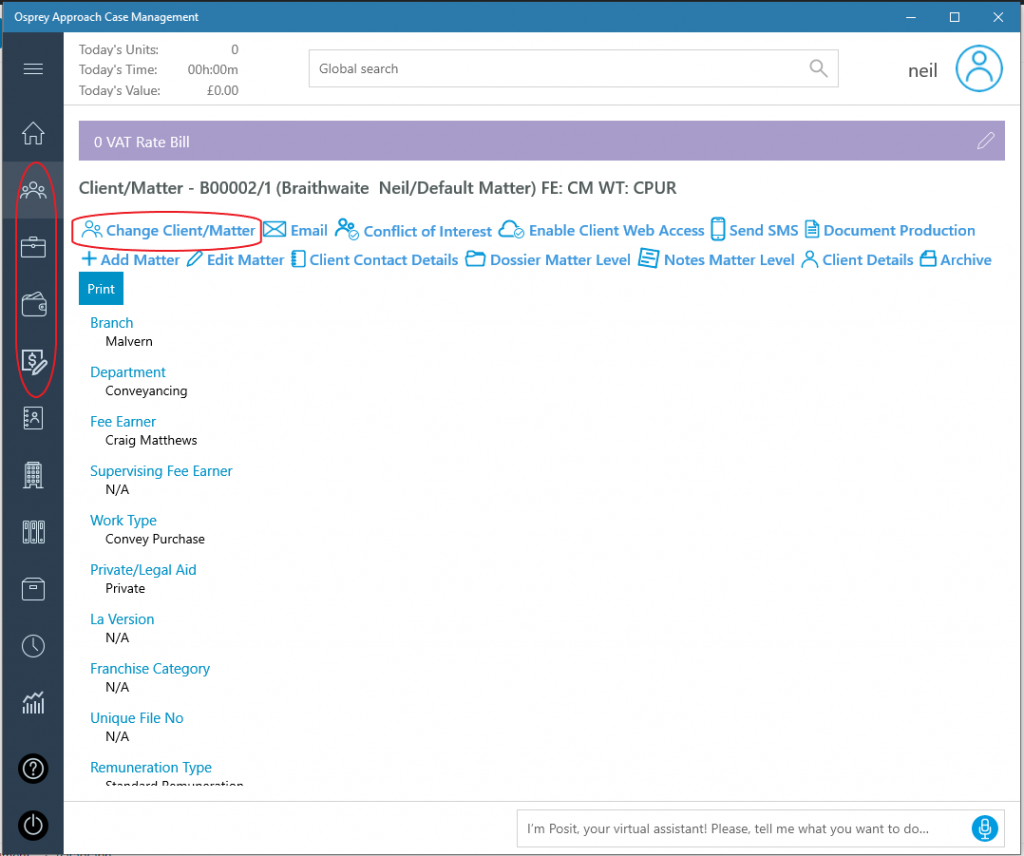Click the La Version label
This screenshot has height=856, width=1024.
[122, 620]
